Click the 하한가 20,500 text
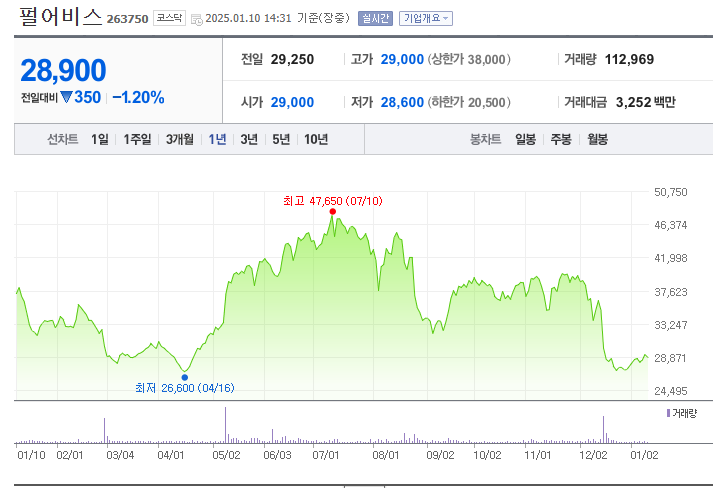 coord(469,102)
